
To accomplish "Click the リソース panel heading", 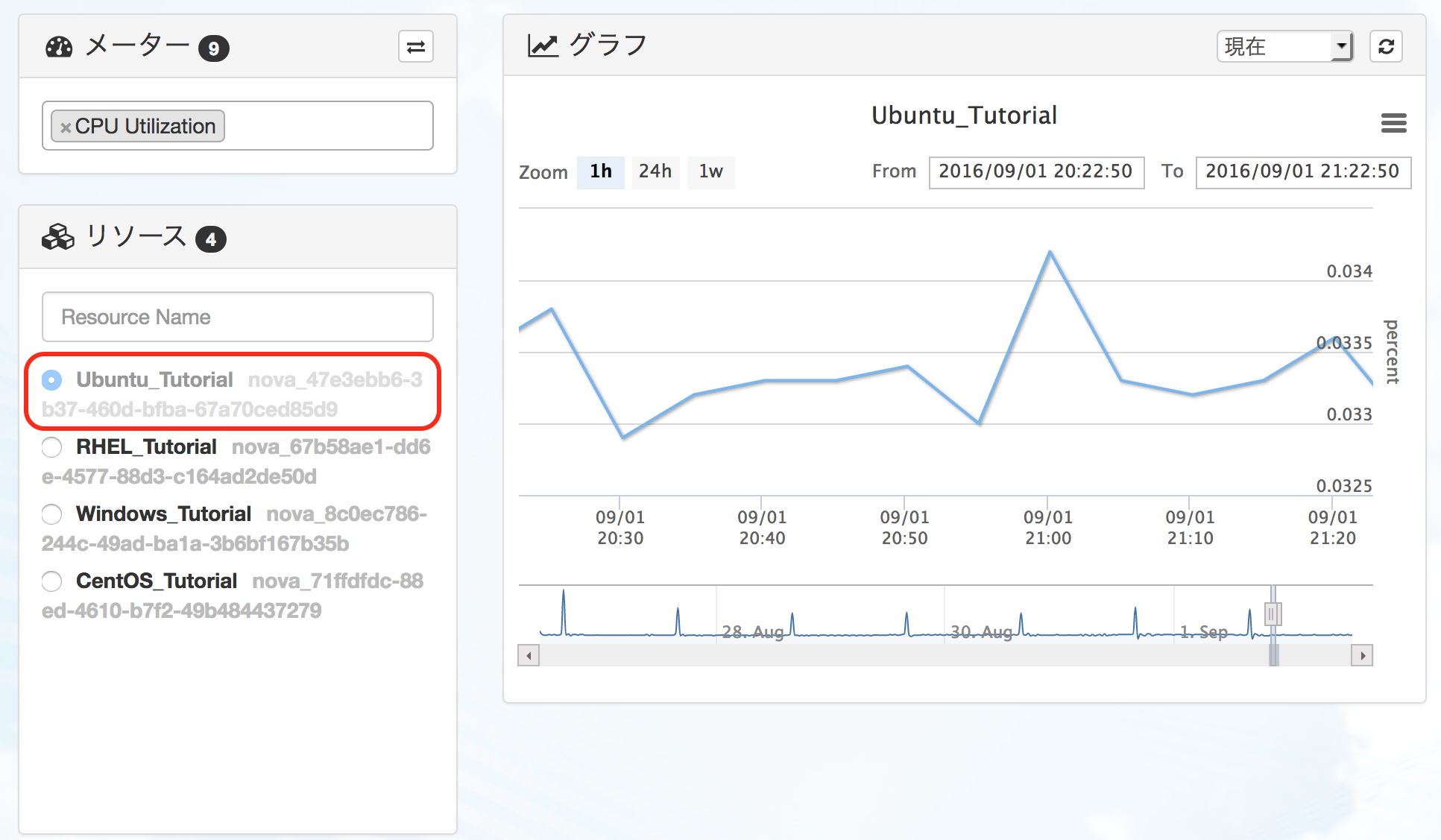I will pyautogui.click(x=136, y=236).
